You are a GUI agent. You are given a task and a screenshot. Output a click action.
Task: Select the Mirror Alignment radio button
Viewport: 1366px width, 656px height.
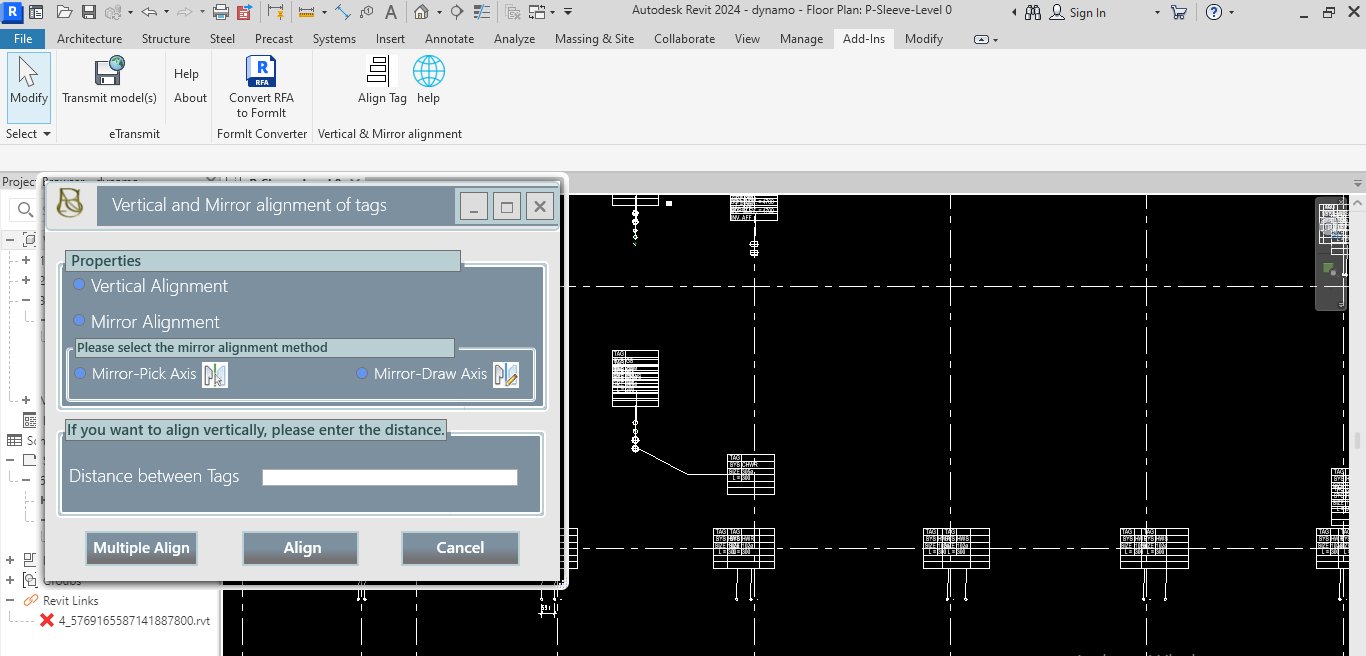80,321
